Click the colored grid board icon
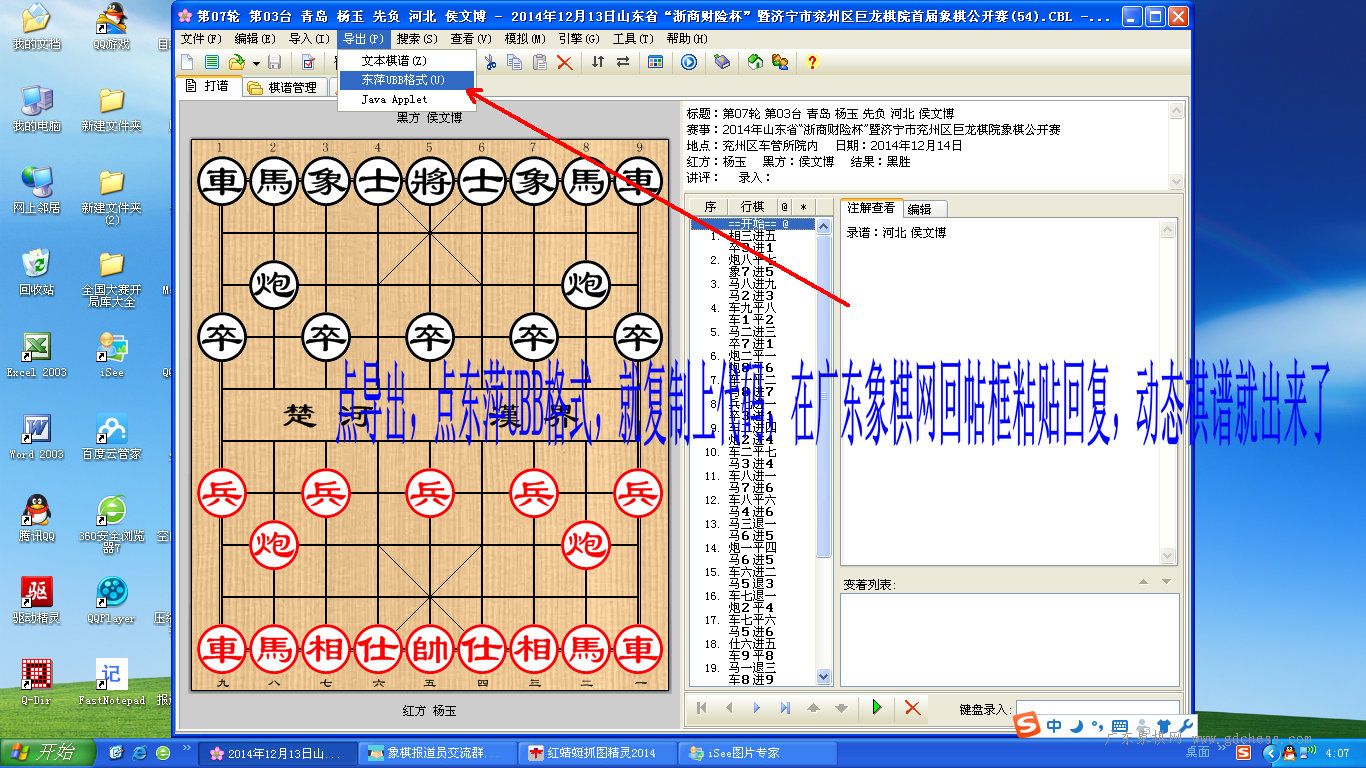The image size is (1366, 768). (655, 62)
